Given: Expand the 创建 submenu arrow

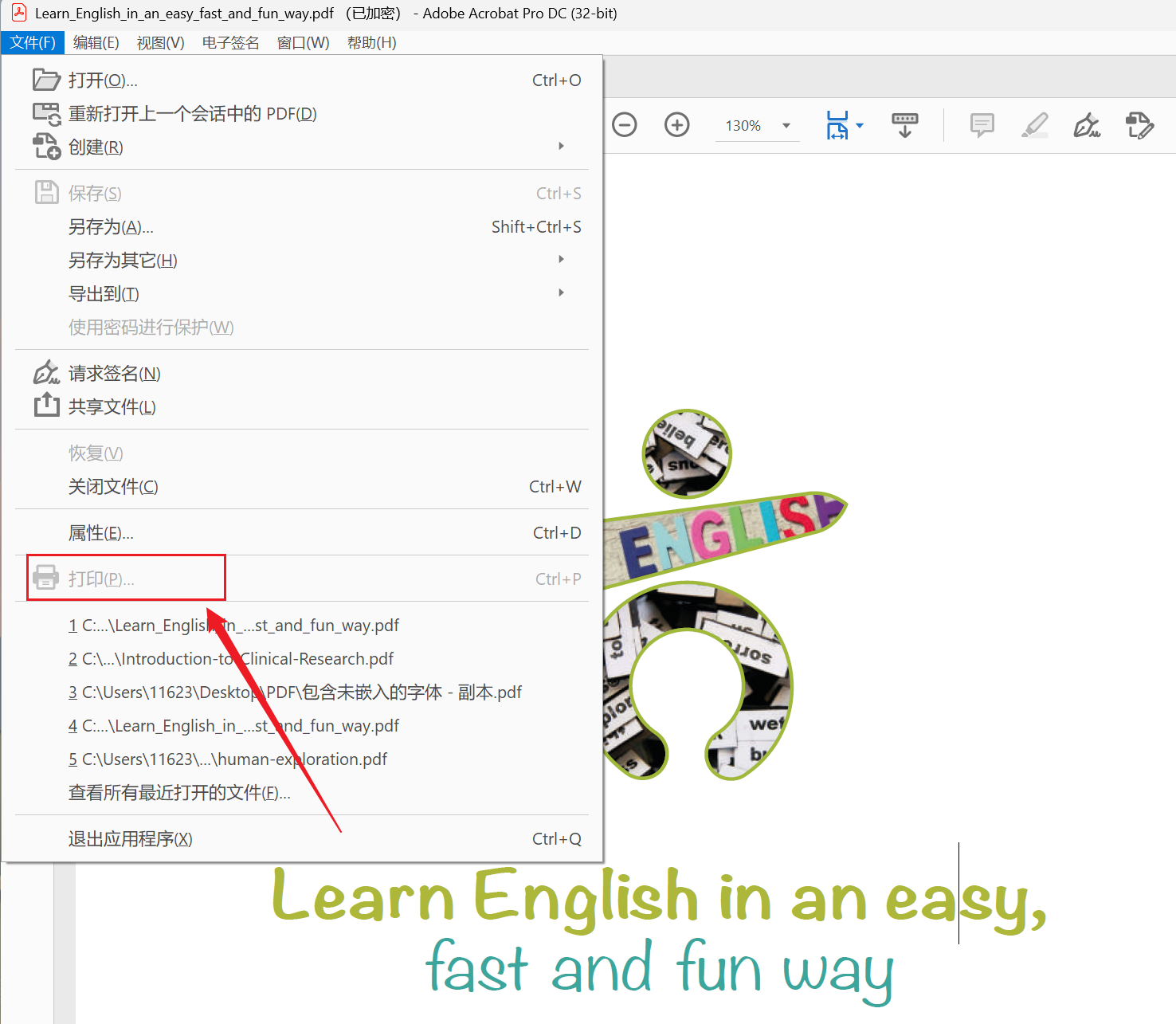Looking at the screenshot, I should (561, 146).
